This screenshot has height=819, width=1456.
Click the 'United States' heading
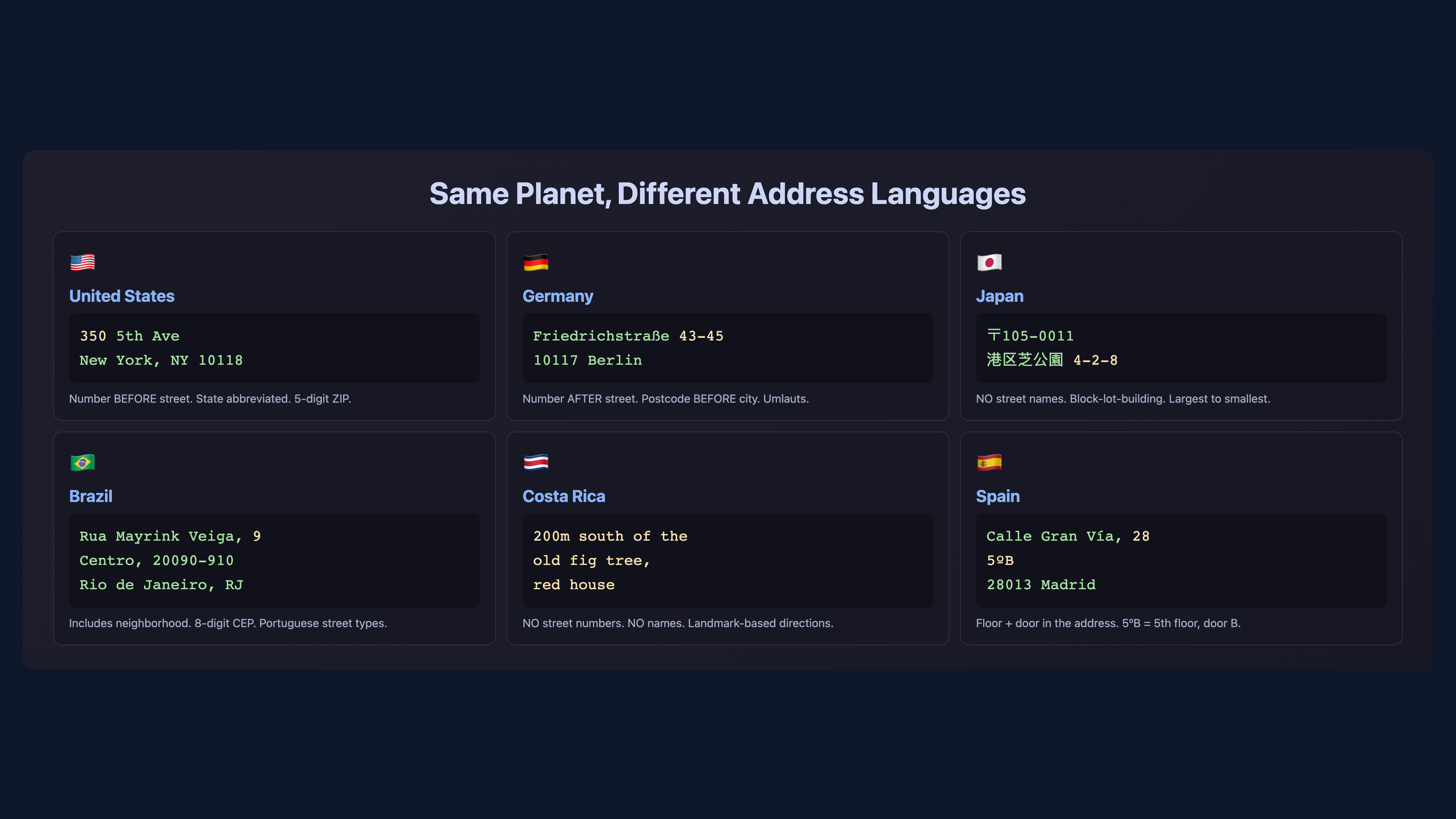coord(121,296)
